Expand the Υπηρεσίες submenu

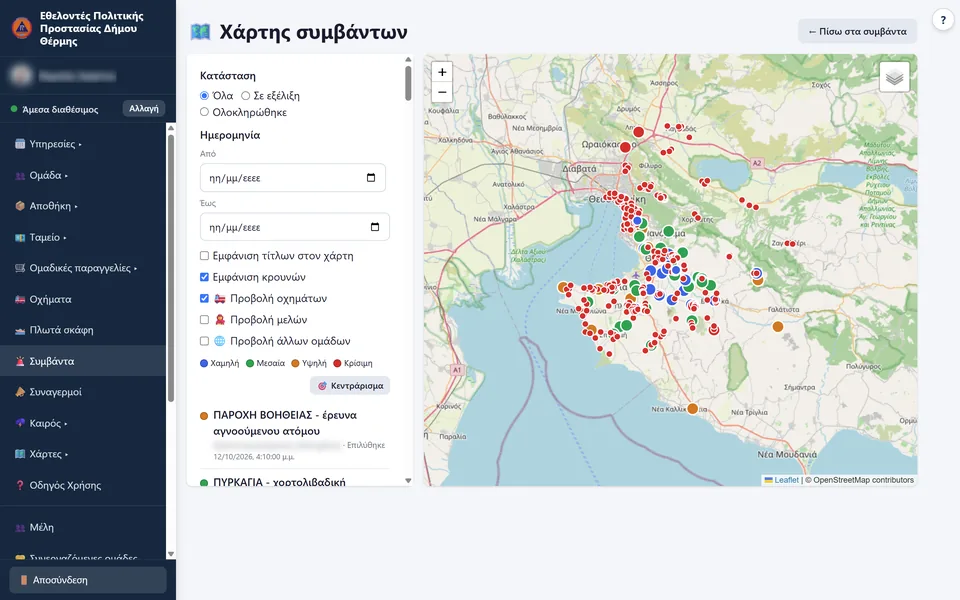point(83,144)
